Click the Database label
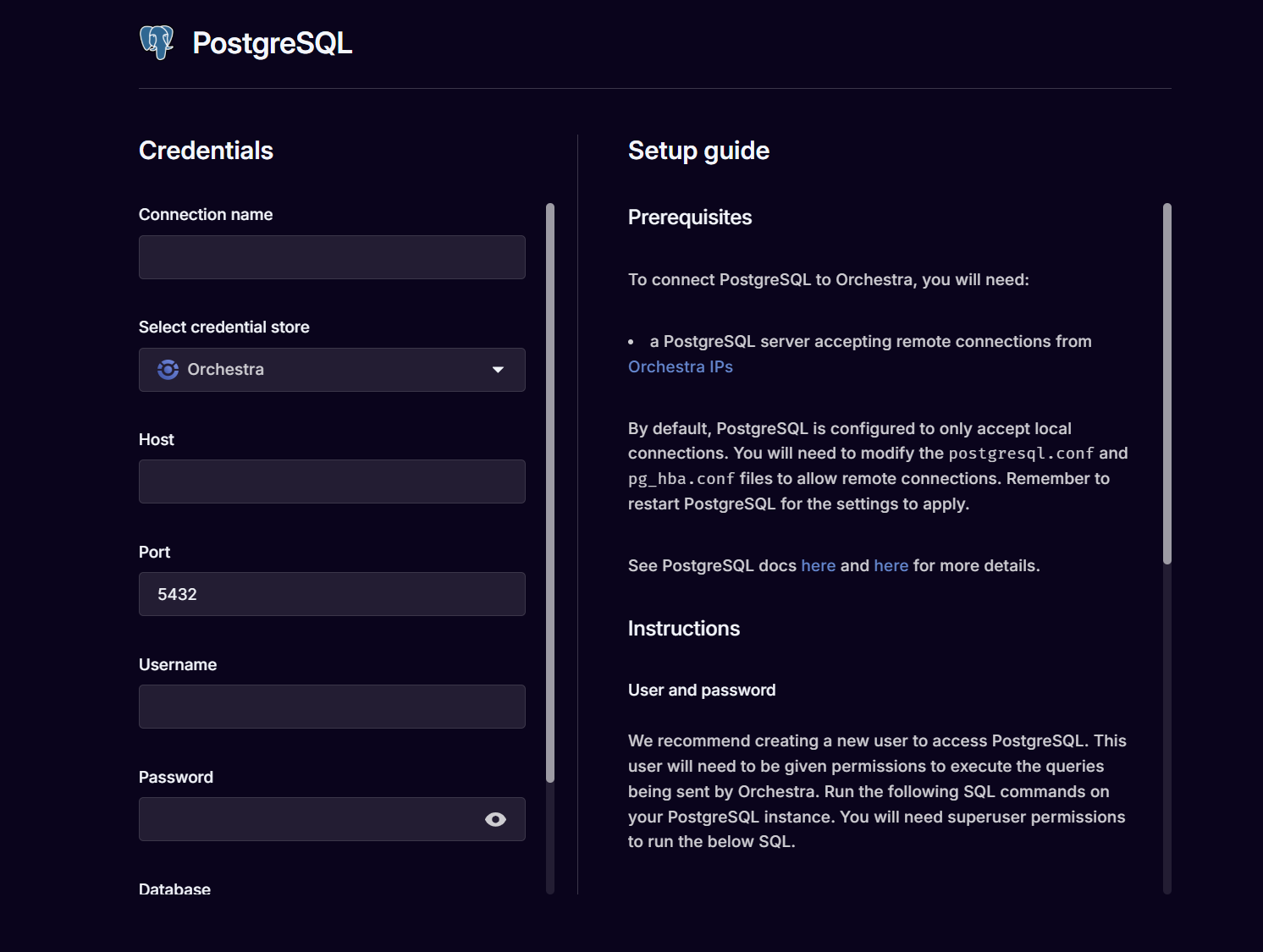Image resolution: width=1263 pixels, height=952 pixels. pyautogui.click(x=174, y=889)
